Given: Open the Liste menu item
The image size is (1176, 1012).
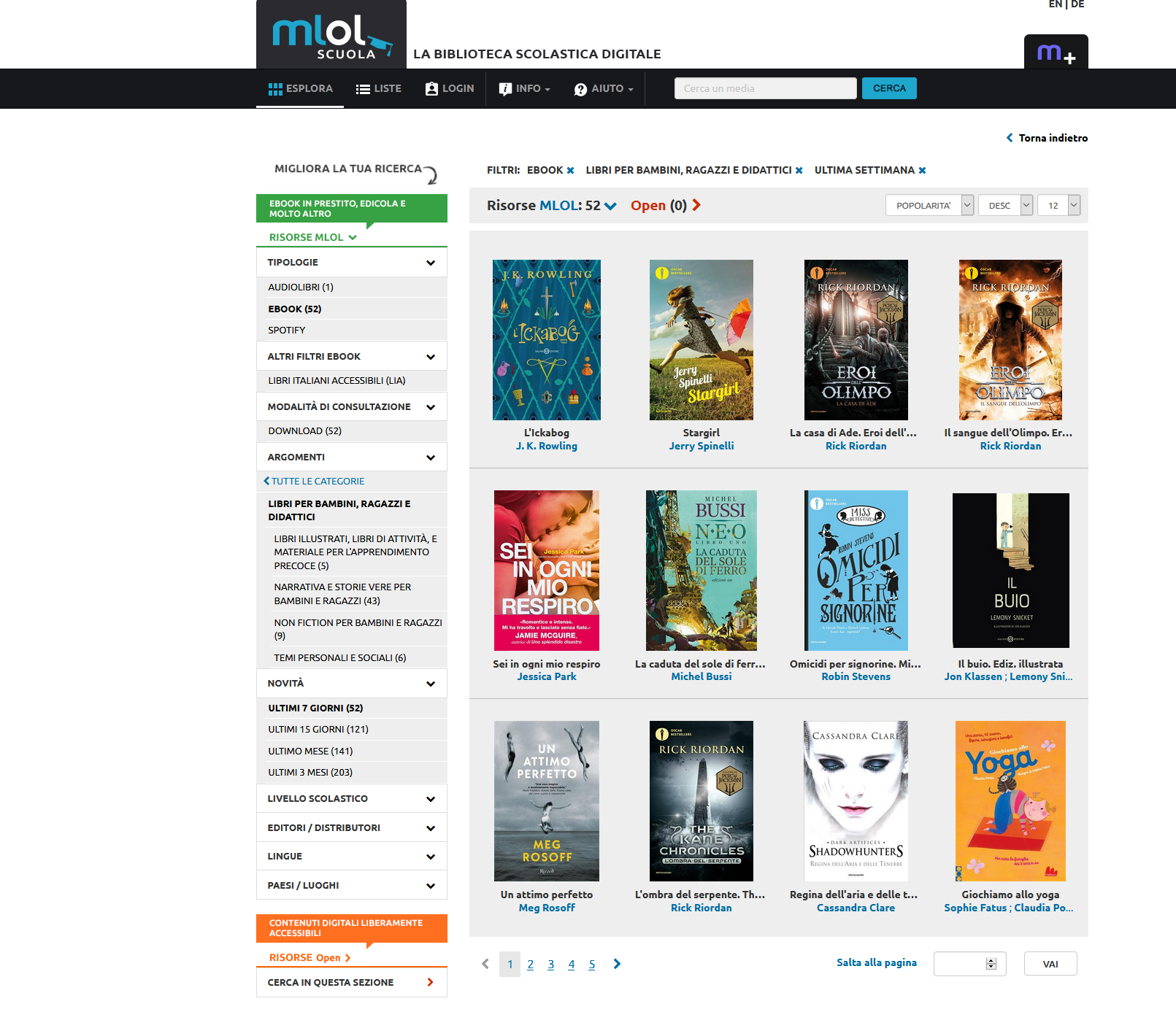Looking at the screenshot, I should tap(379, 88).
